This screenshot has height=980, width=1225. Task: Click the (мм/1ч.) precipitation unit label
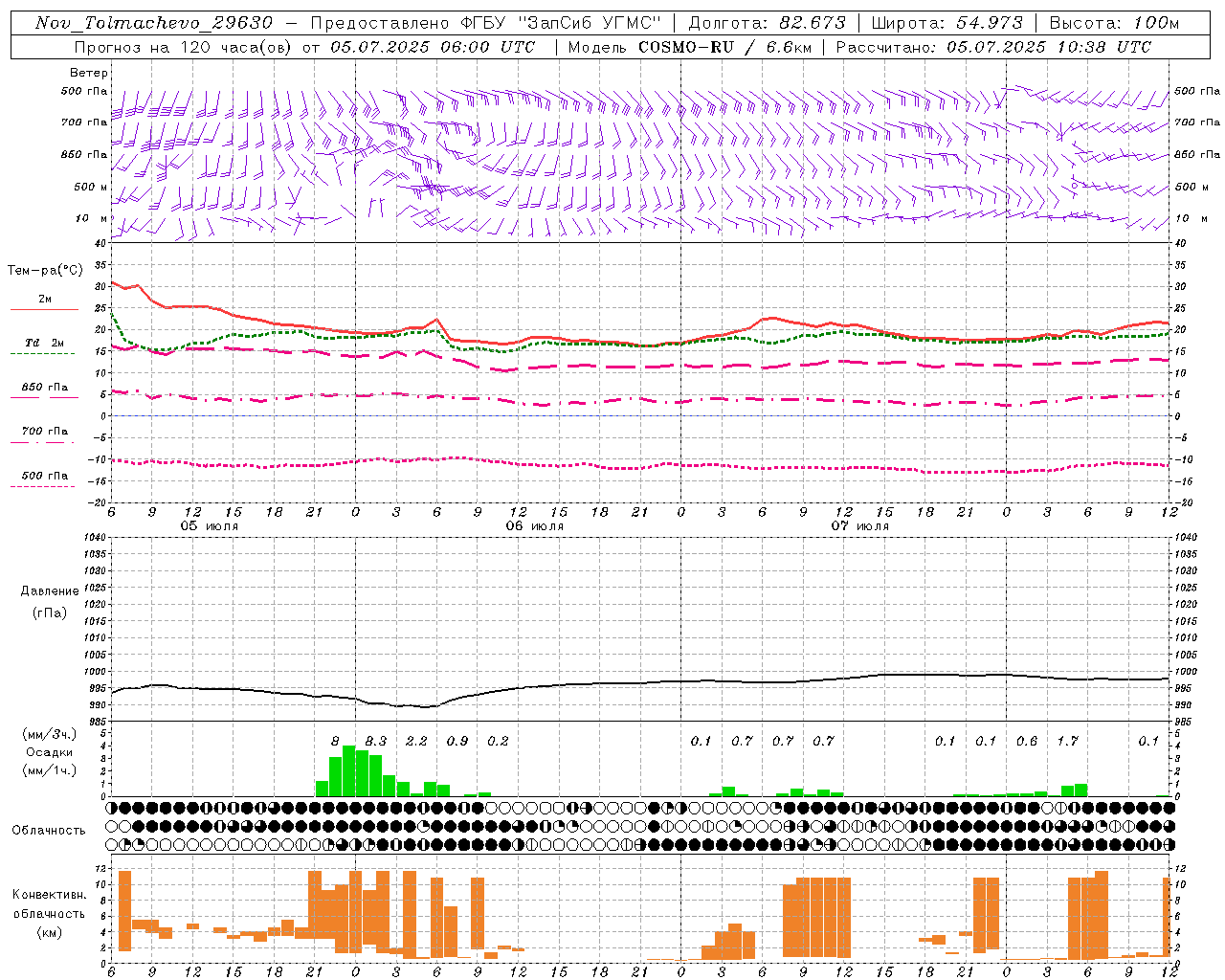49,770
